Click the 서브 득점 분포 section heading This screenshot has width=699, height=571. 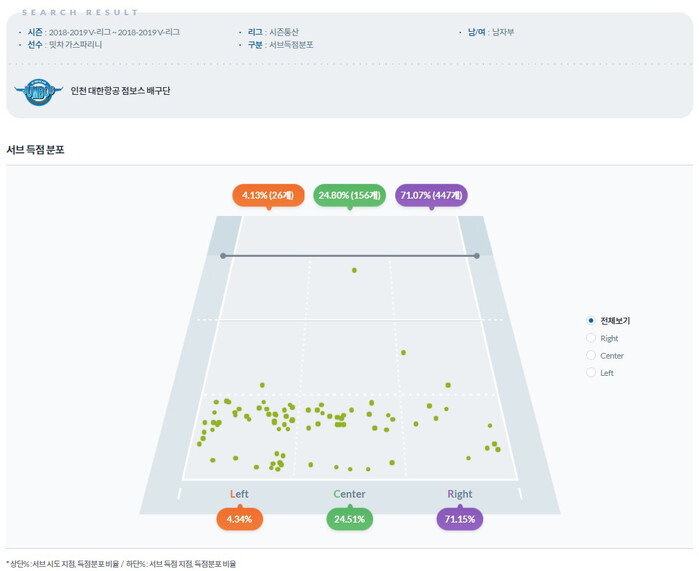click(x=35, y=150)
